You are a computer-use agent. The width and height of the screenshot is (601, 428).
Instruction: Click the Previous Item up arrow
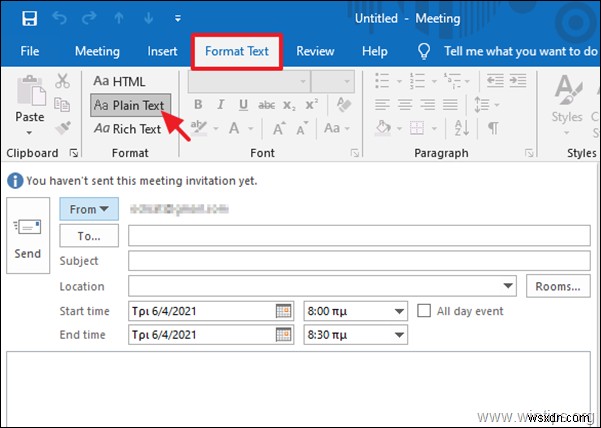119,18
